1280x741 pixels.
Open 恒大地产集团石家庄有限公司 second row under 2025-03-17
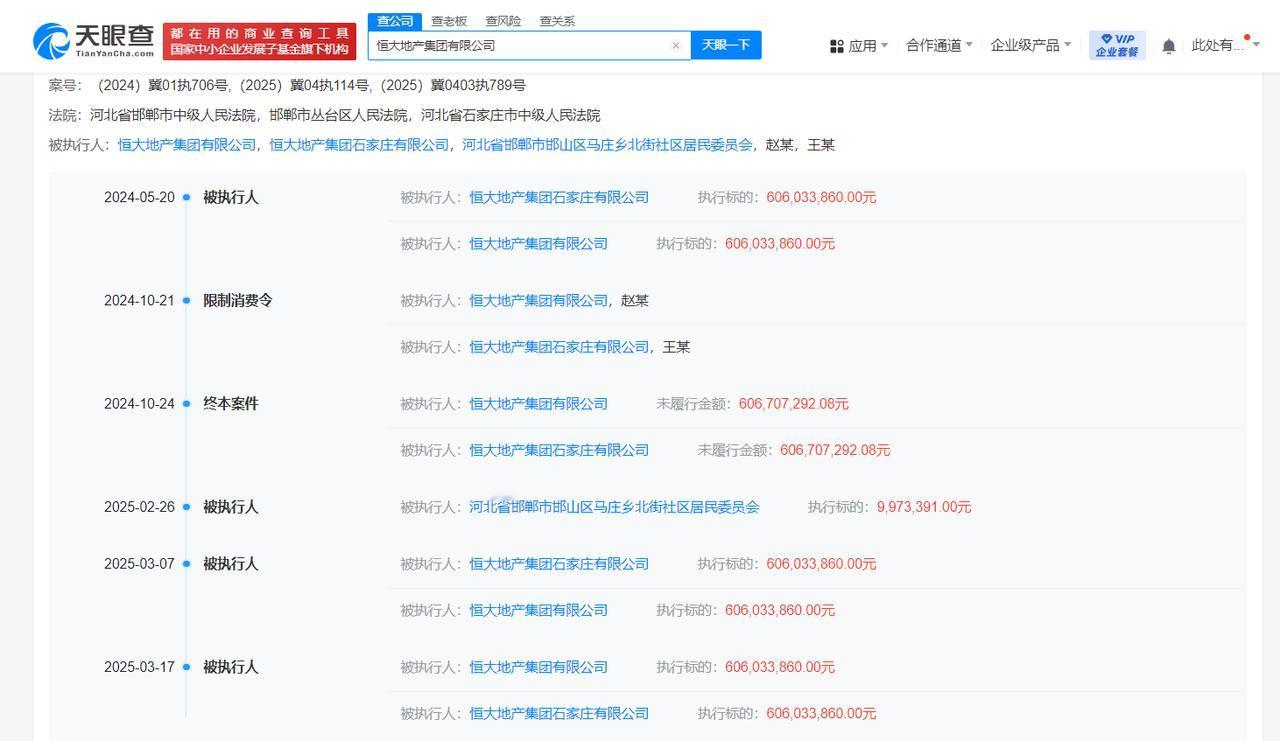click(x=559, y=713)
